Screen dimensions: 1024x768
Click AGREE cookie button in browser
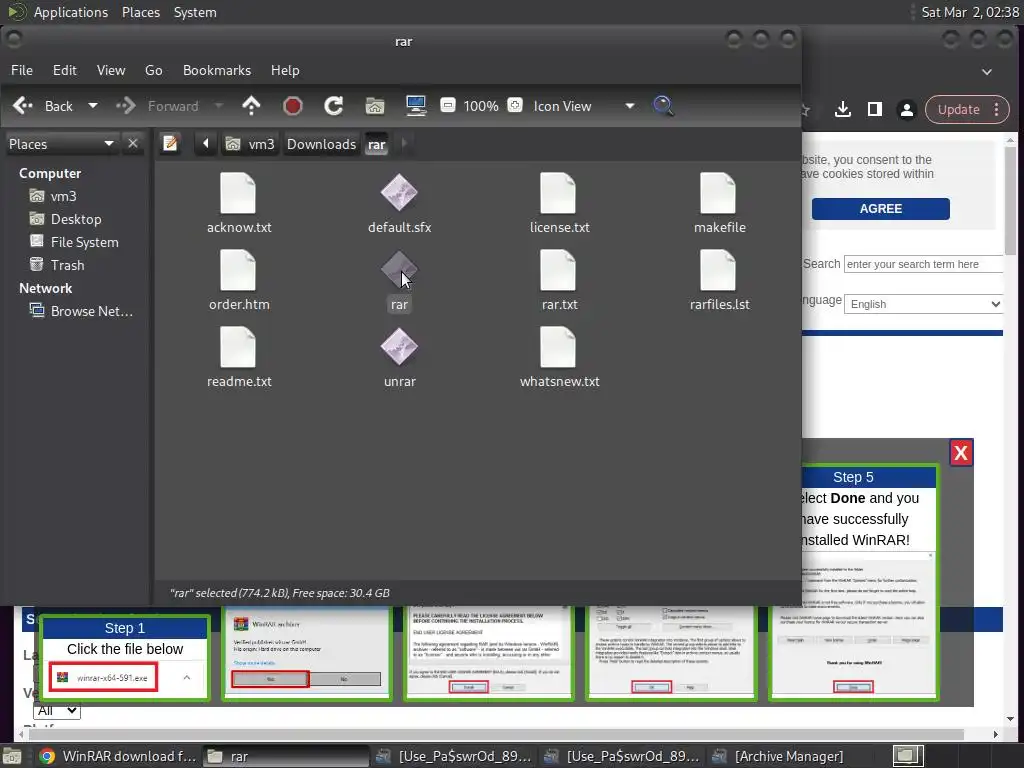[x=880, y=208]
